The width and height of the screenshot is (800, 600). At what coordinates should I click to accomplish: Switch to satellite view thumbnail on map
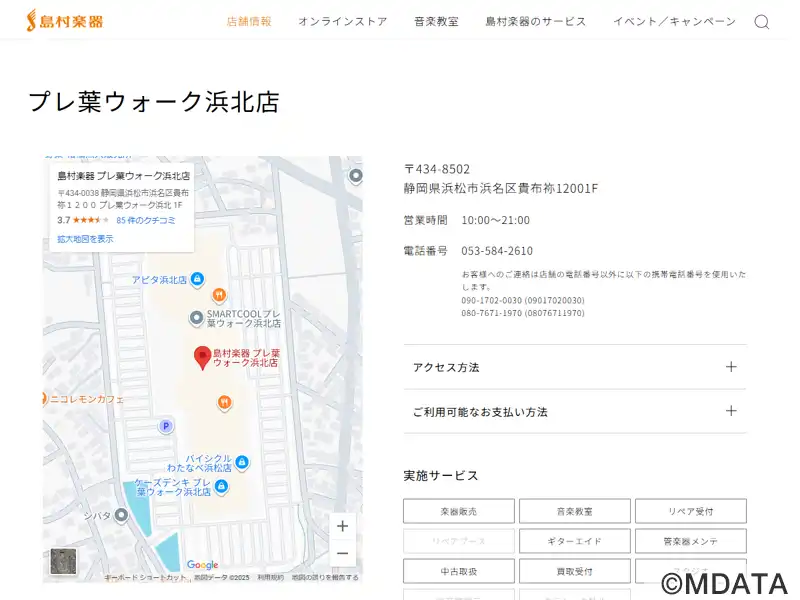63,562
